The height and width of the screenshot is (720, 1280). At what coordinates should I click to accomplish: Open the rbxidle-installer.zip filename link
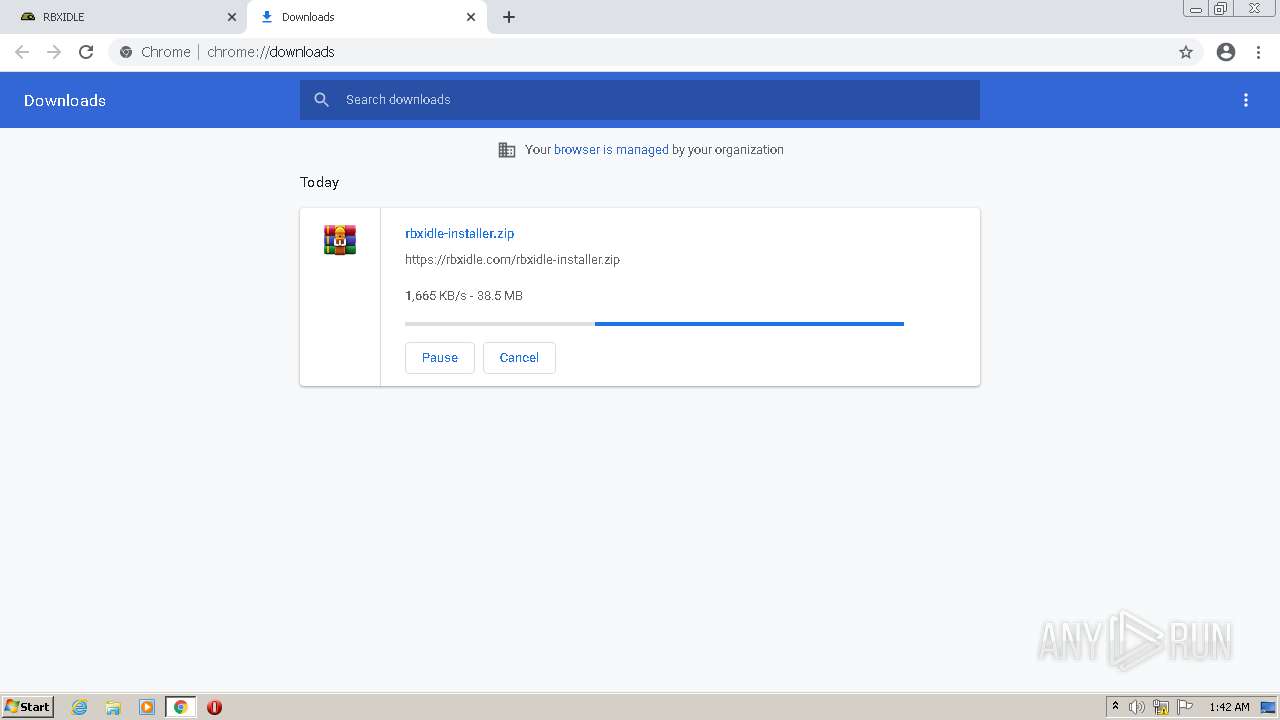pos(460,233)
